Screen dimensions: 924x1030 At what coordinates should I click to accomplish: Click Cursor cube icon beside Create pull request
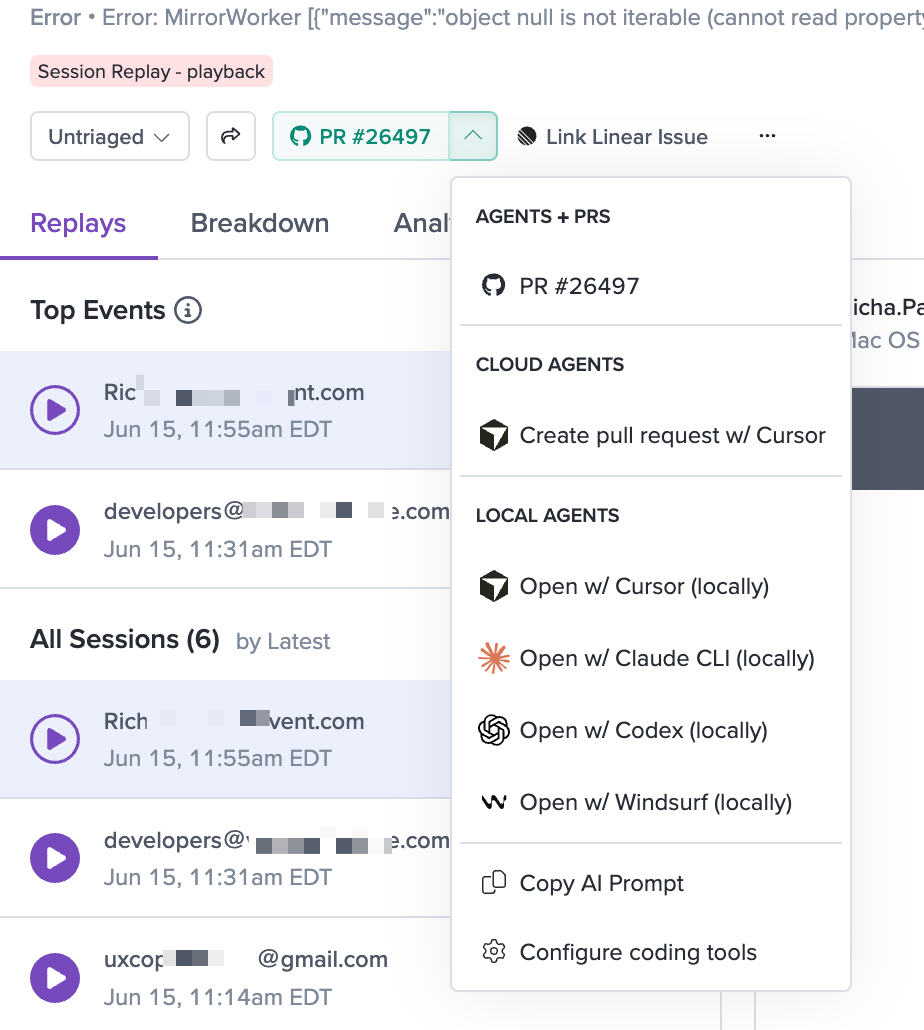[494, 435]
